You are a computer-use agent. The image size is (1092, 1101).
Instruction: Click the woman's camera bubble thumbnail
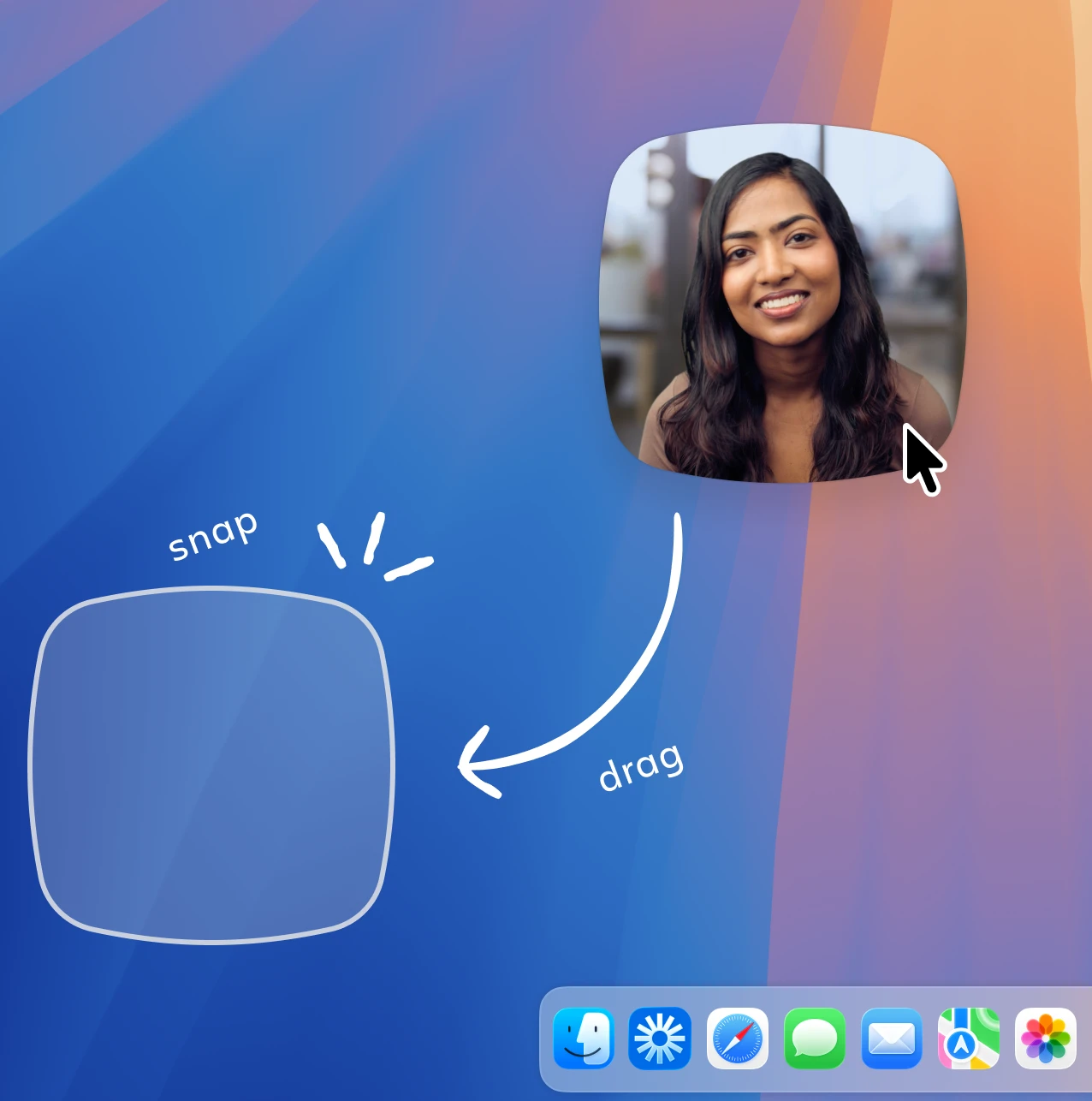point(783,303)
